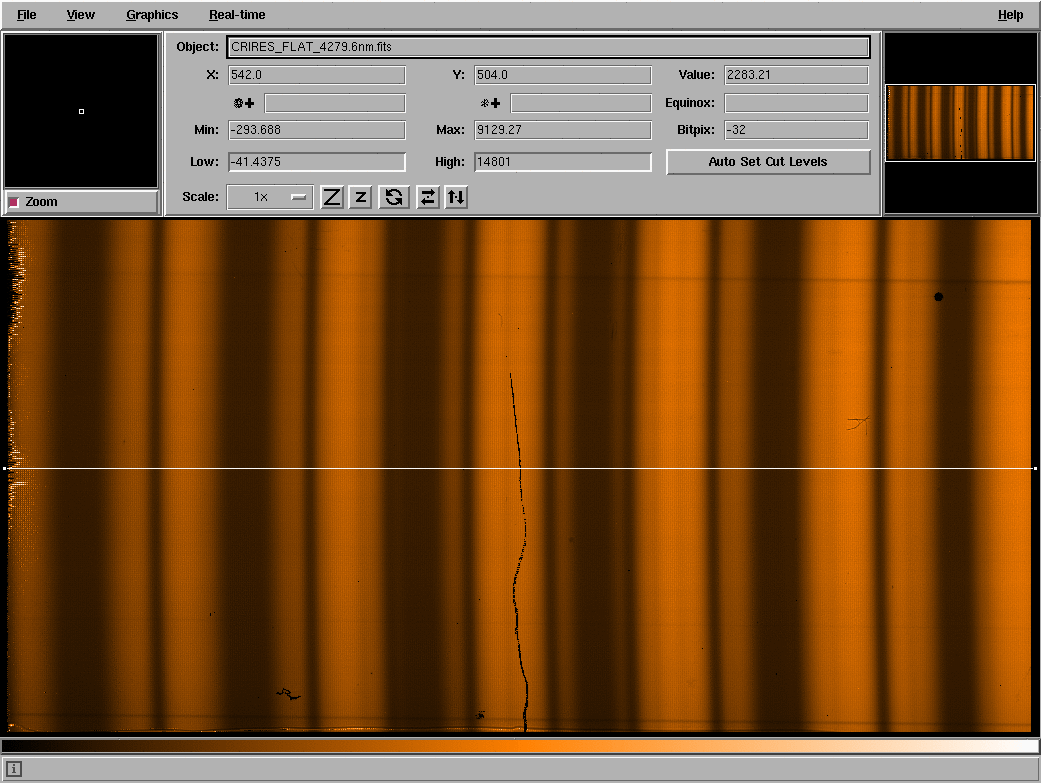The height and width of the screenshot is (783, 1041).
Task: Click the rotate image icon
Action: coord(394,197)
